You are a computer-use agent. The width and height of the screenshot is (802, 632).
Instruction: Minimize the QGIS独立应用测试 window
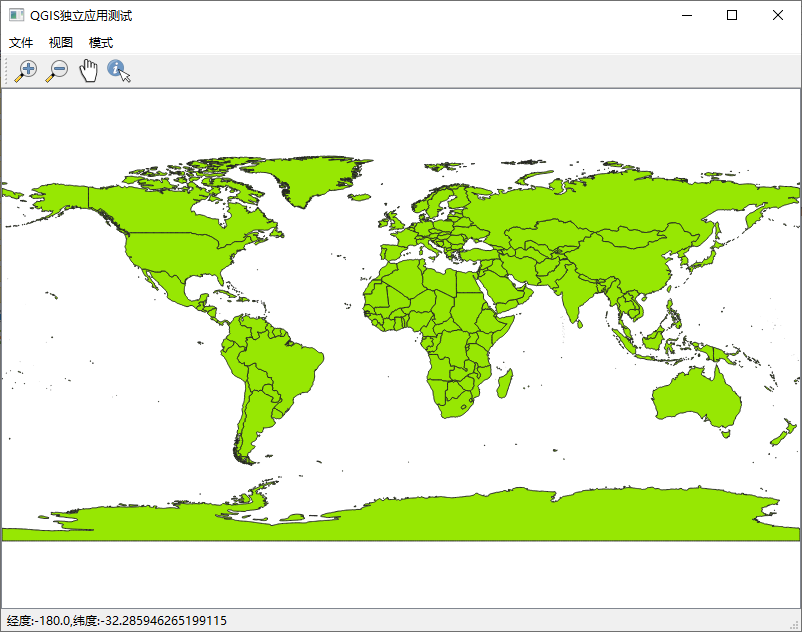687,15
